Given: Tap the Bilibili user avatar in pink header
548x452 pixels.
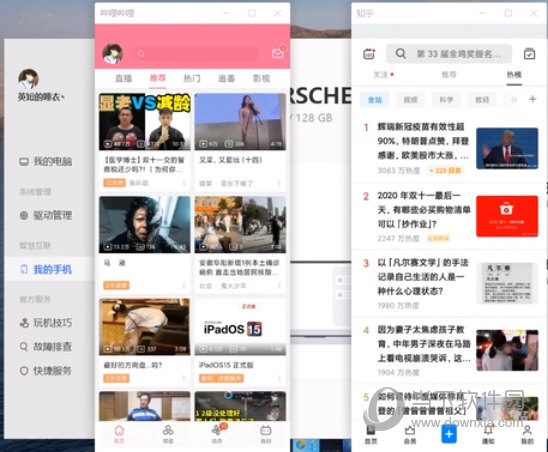Looking at the screenshot, I should [112, 54].
